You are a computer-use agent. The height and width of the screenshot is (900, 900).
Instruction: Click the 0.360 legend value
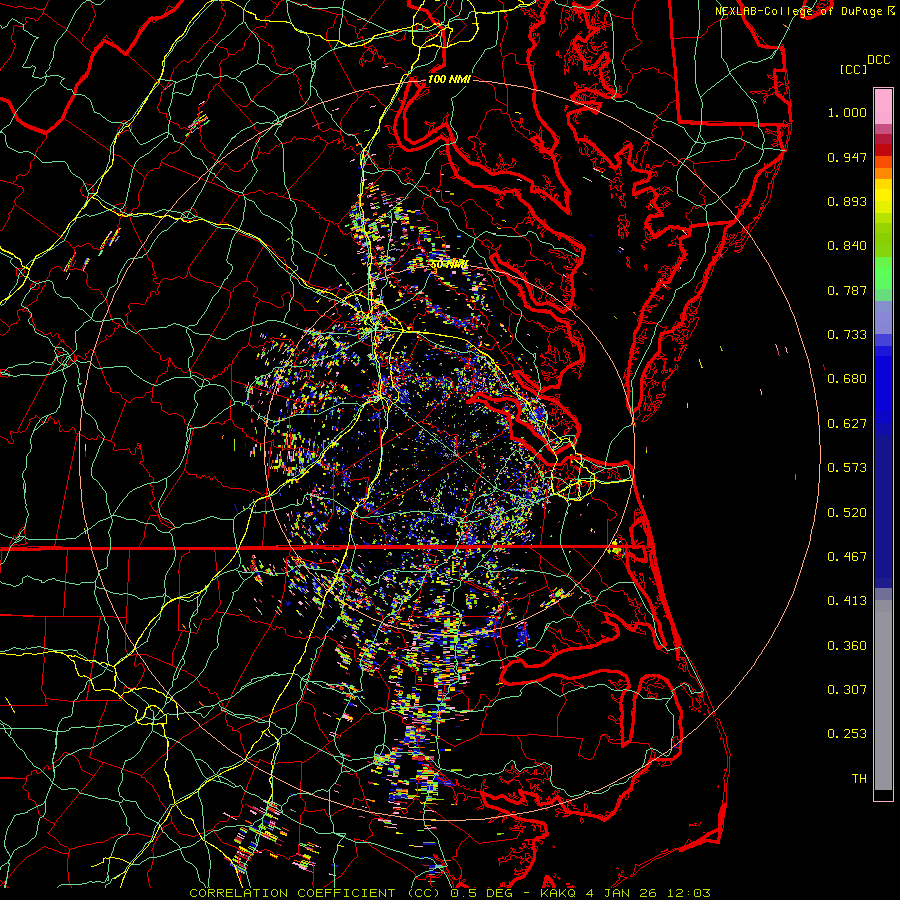[847, 646]
